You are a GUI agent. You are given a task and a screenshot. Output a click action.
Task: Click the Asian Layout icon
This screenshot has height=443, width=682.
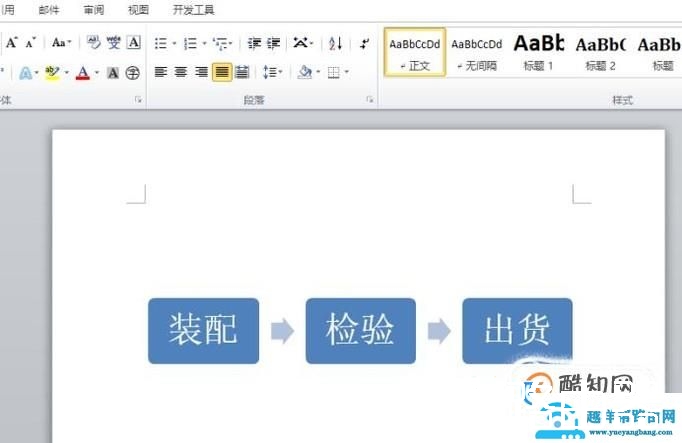pyautogui.click(x=301, y=43)
